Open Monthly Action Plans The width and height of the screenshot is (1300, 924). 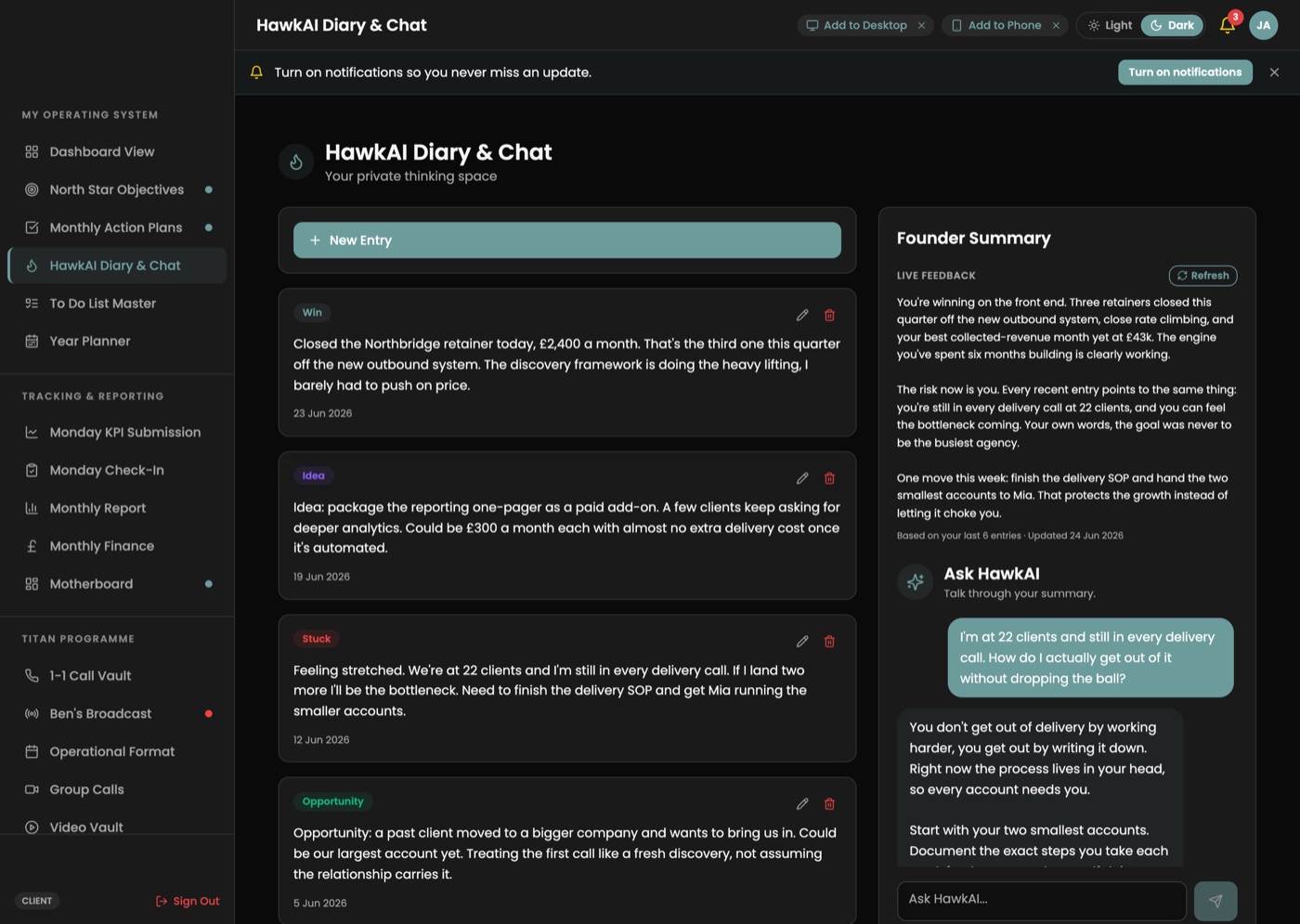point(117,228)
